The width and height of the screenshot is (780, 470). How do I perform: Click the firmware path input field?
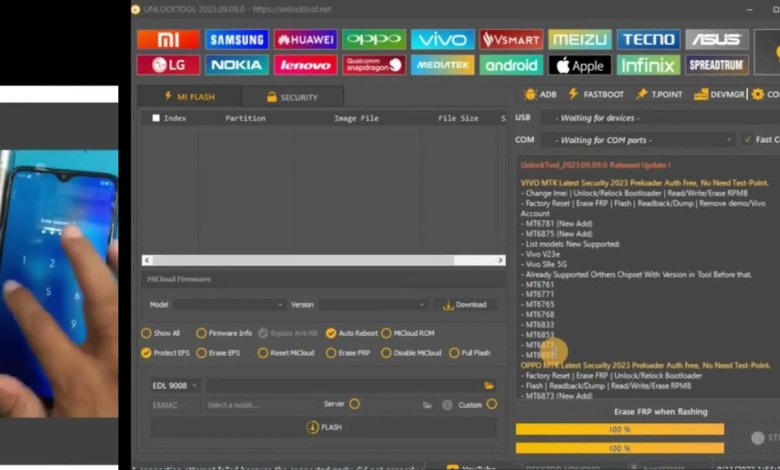coord(344,385)
